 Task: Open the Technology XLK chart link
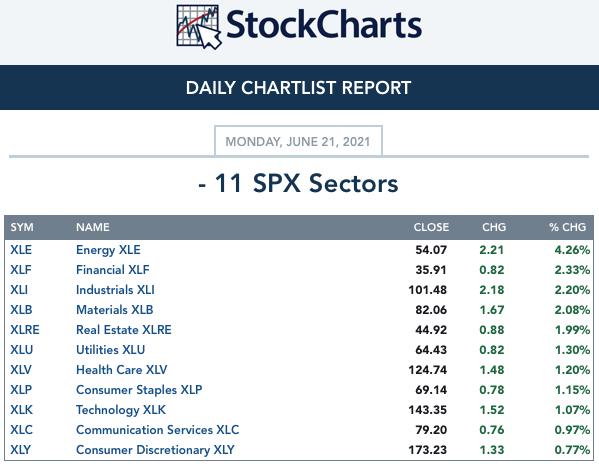121,410
